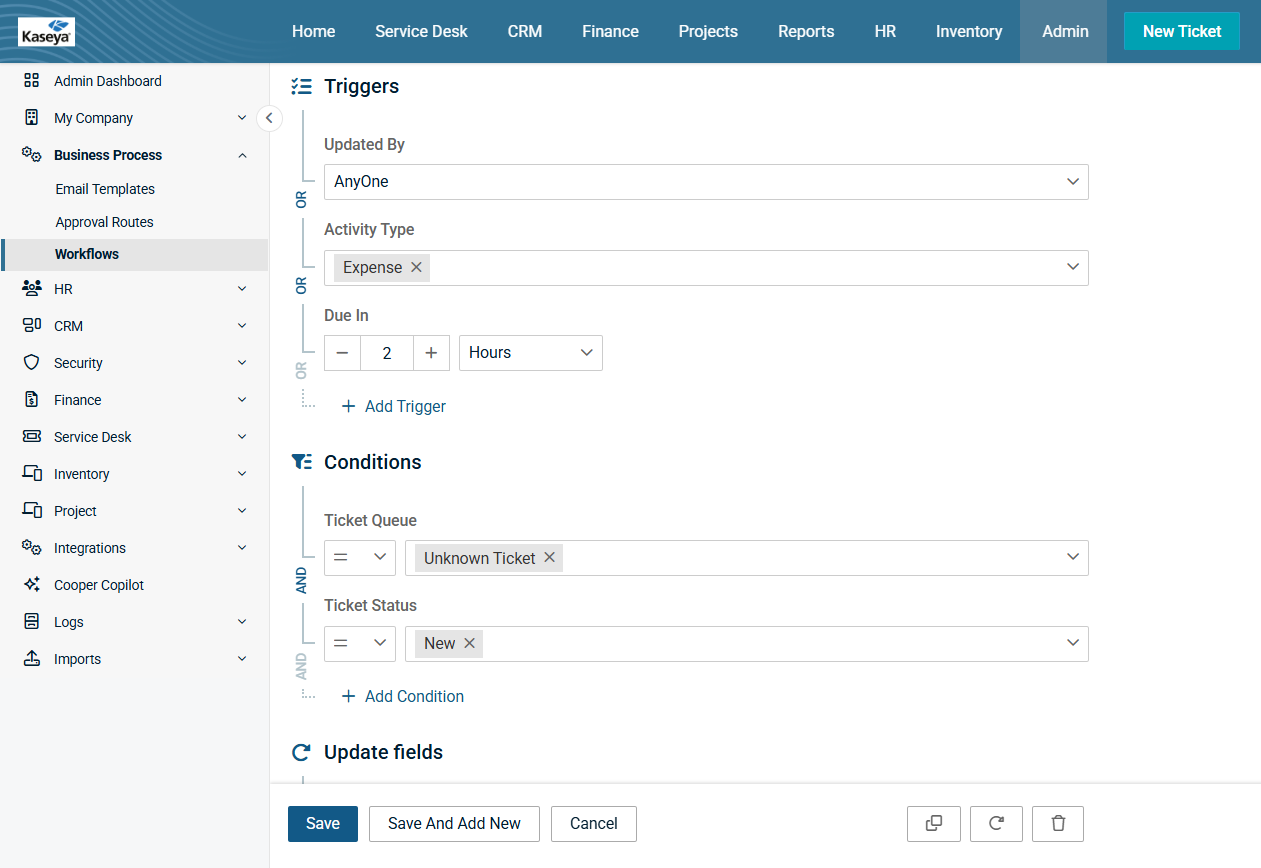Click the Due In number input field
Viewport: 1261px width, 868px height.
387,353
